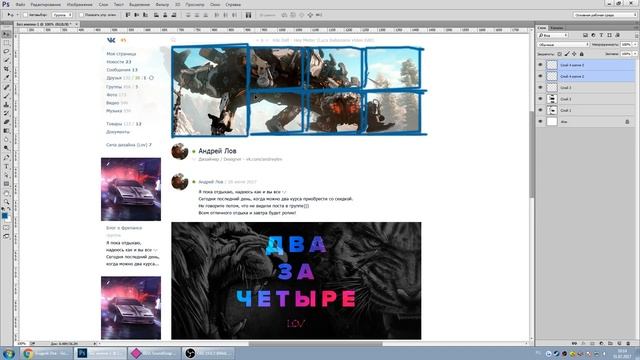Lock all padlock icon in Layers panel
Image resolution: width=640 pixels, height=360 pixels.
582,54
